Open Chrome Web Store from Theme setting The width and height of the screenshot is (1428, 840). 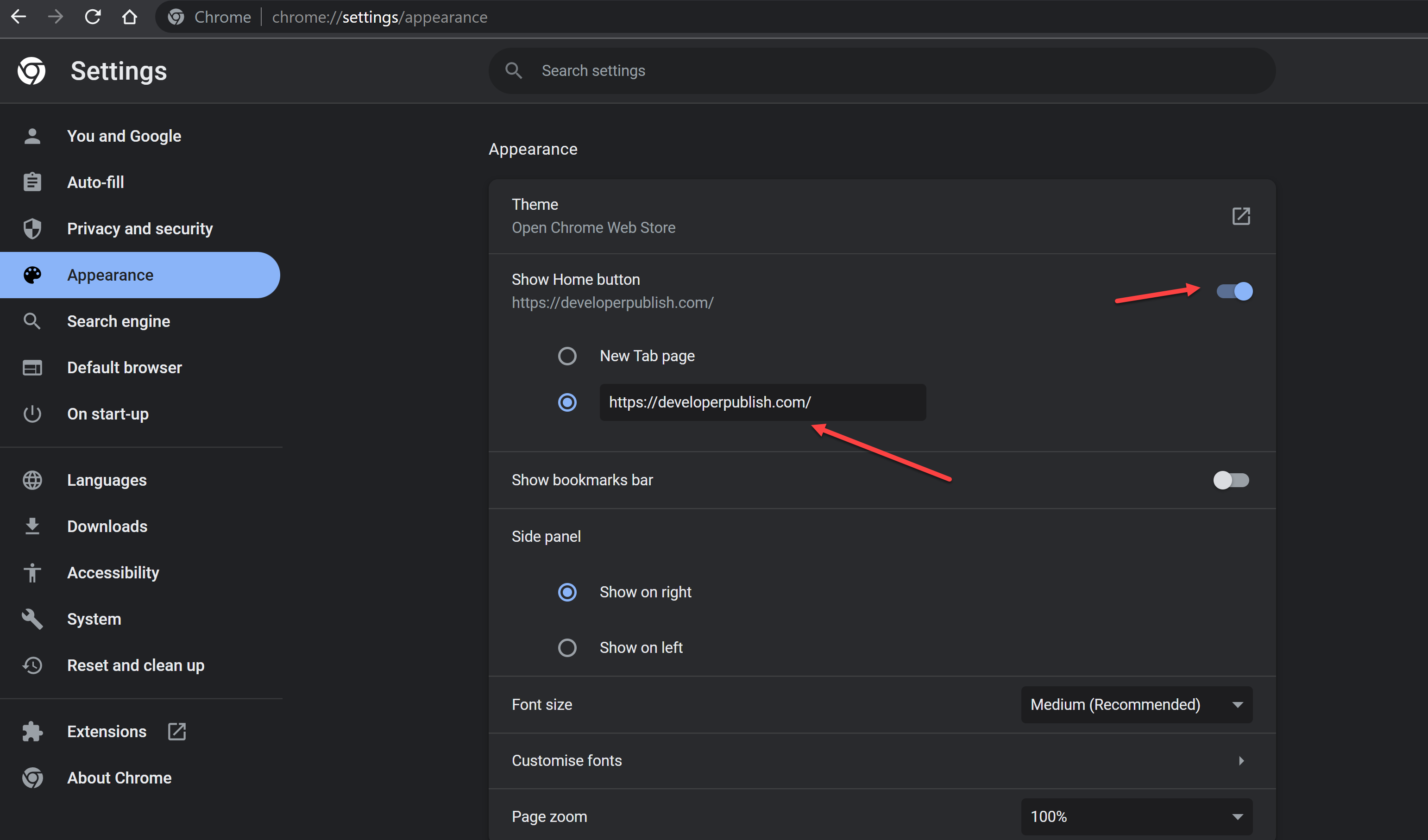coord(593,227)
